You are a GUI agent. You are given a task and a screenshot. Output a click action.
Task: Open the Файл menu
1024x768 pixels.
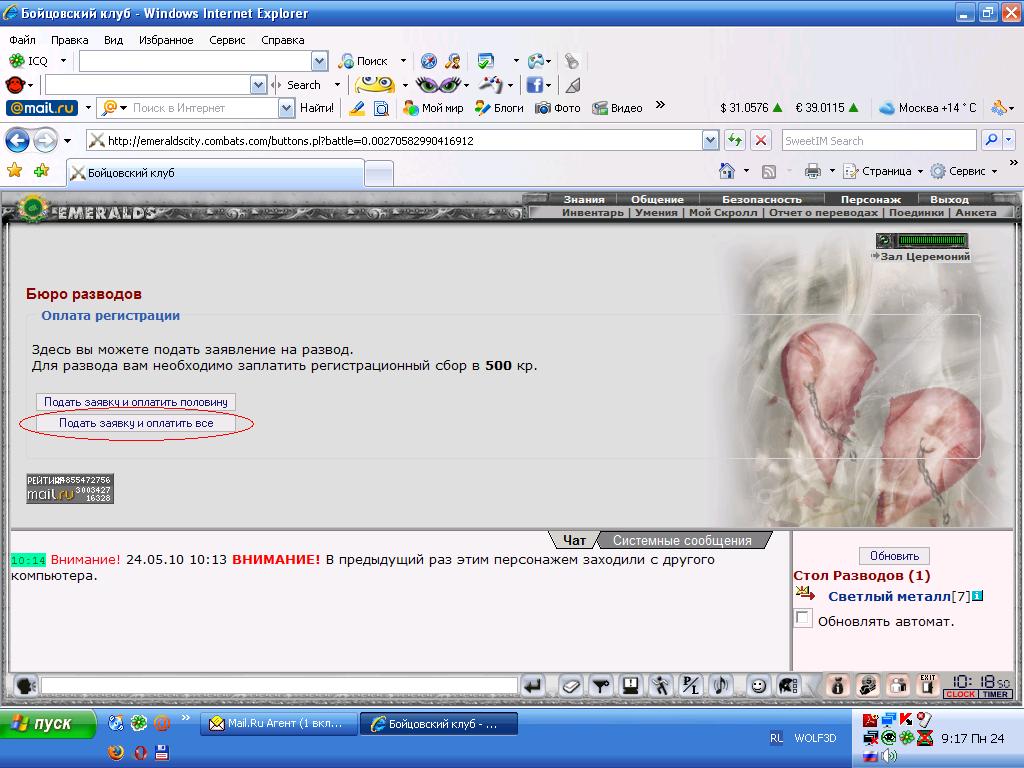[x=22, y=40]
